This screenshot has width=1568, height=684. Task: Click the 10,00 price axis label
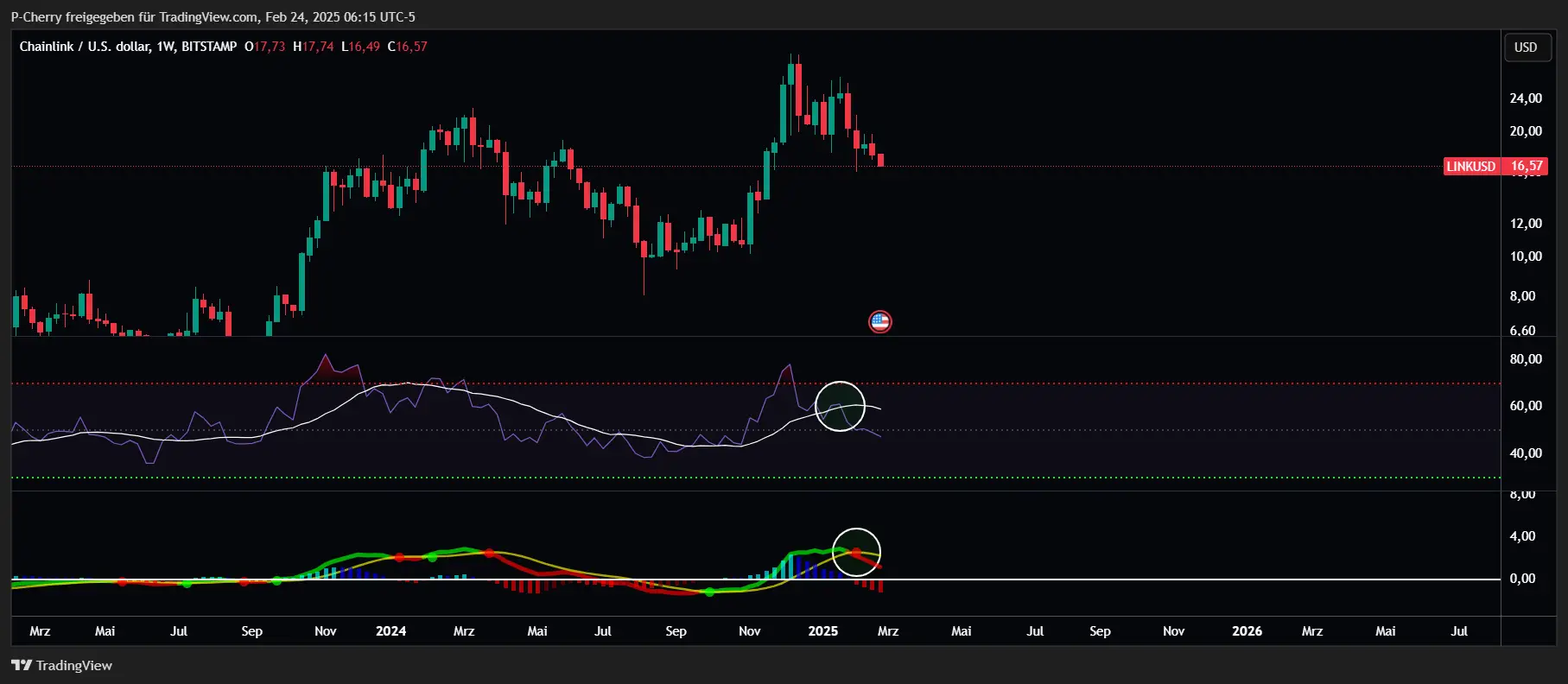coord(1526,256)
